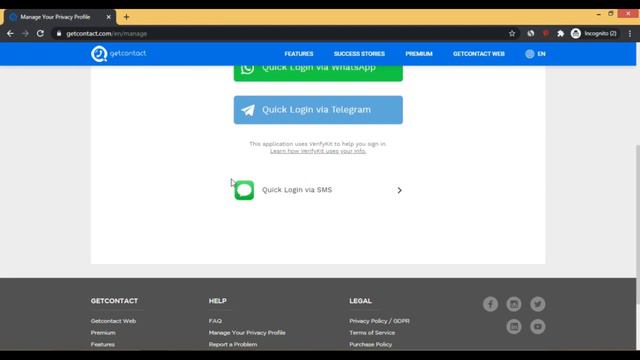Click the lock icon in the address bar

(x=59, y=33)
